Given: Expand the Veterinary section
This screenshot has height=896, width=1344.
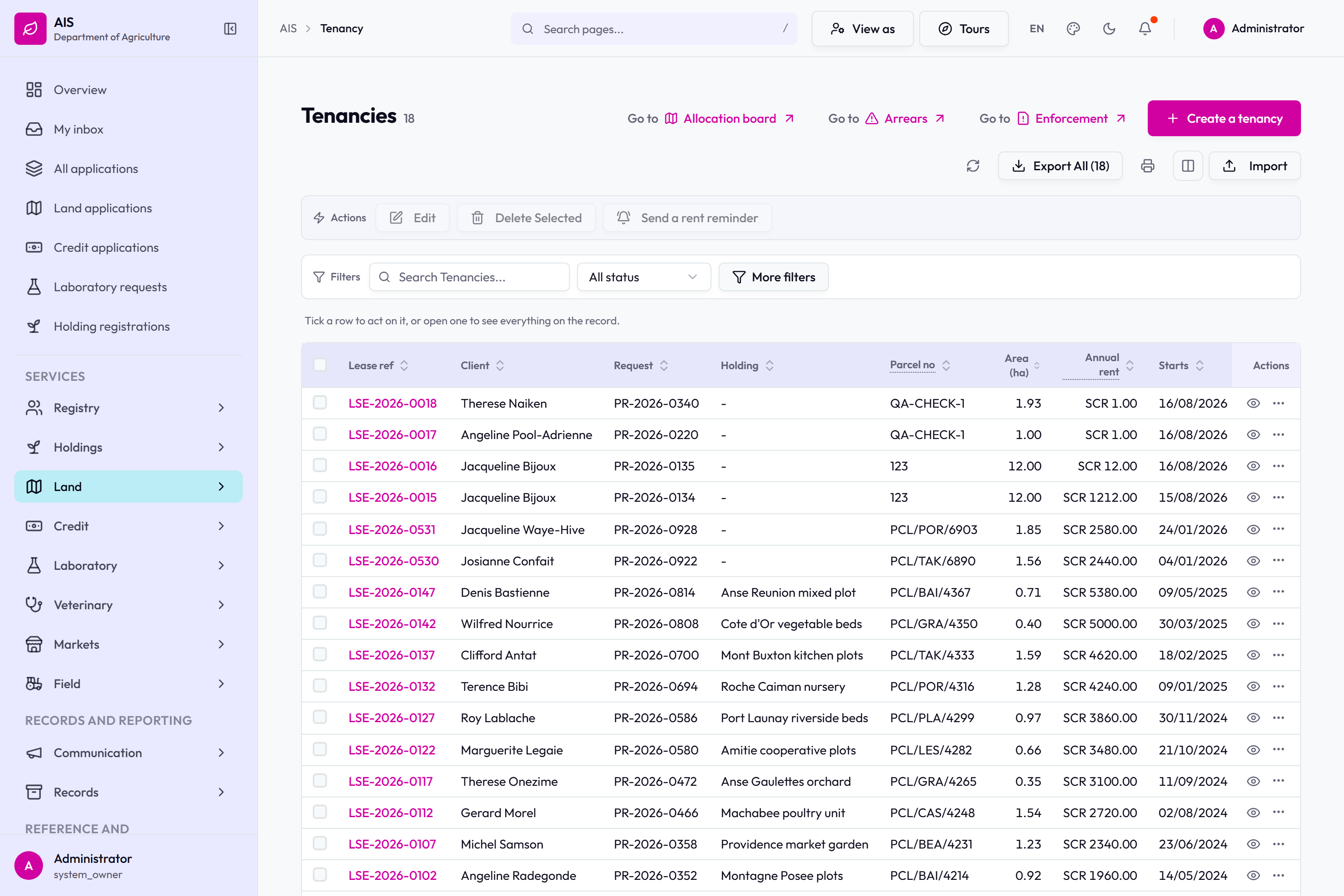Looking at the screenshot, I should (129, 604).
